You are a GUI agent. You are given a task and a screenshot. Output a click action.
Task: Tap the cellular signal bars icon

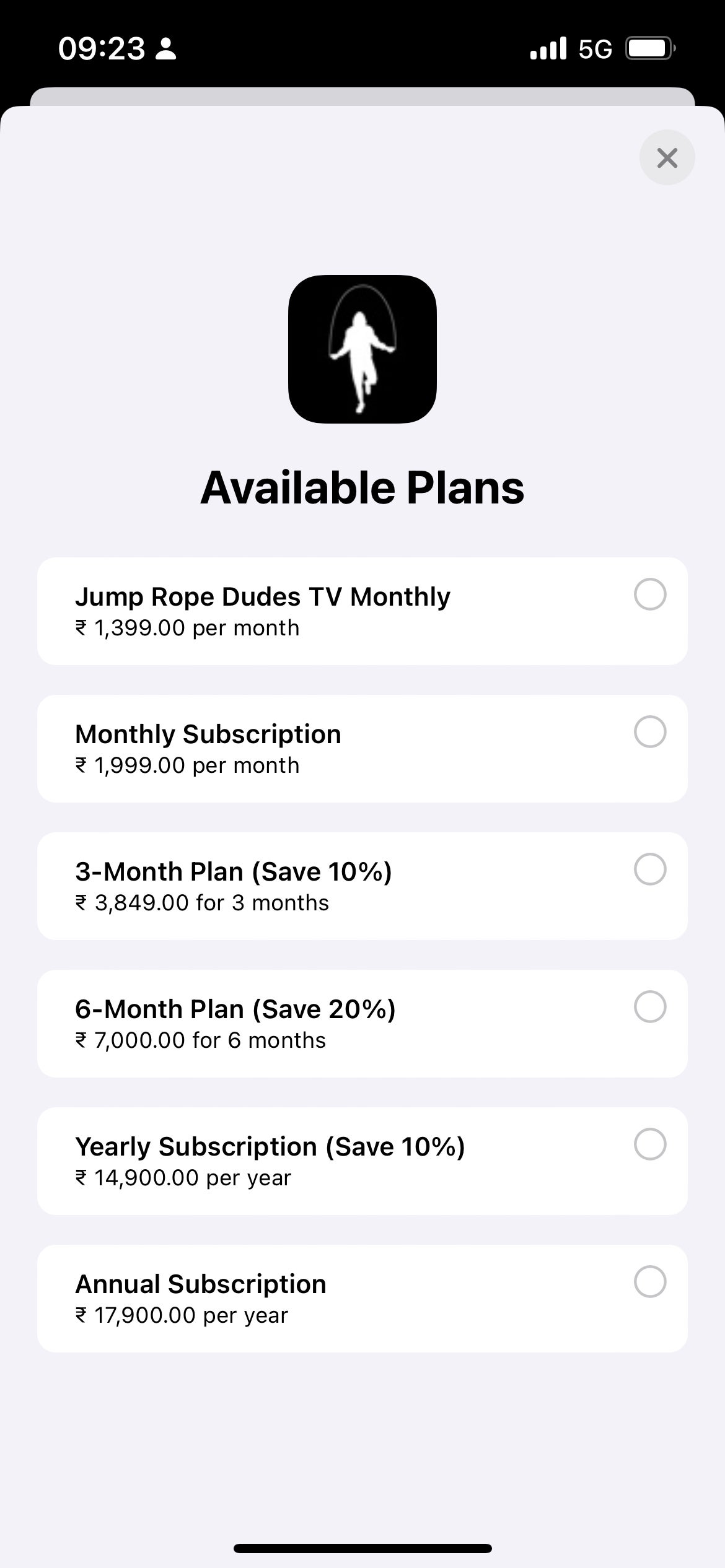pos(548,48)
